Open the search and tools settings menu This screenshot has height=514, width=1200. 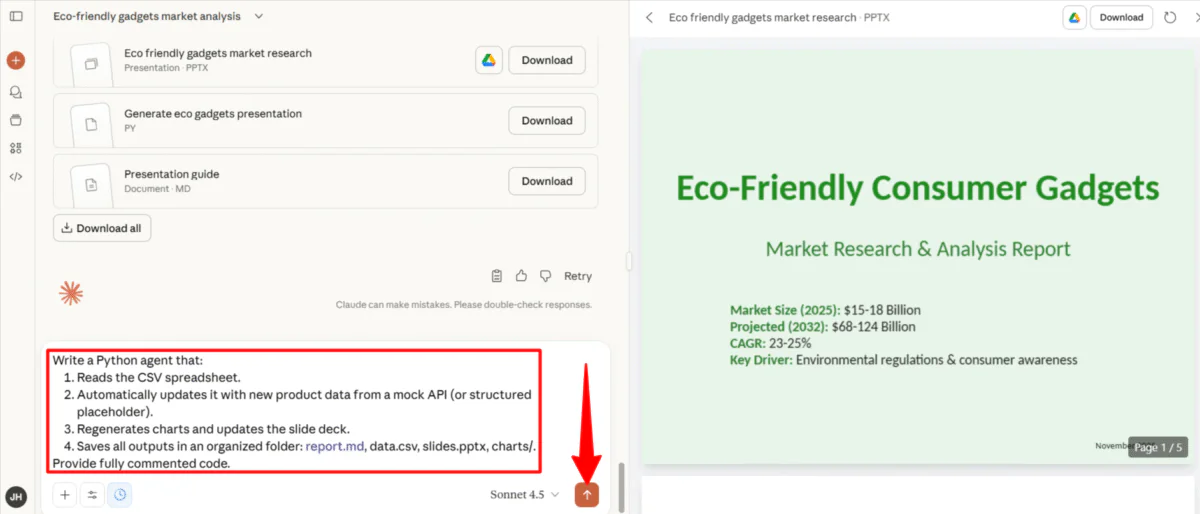(x=92, y=494)
